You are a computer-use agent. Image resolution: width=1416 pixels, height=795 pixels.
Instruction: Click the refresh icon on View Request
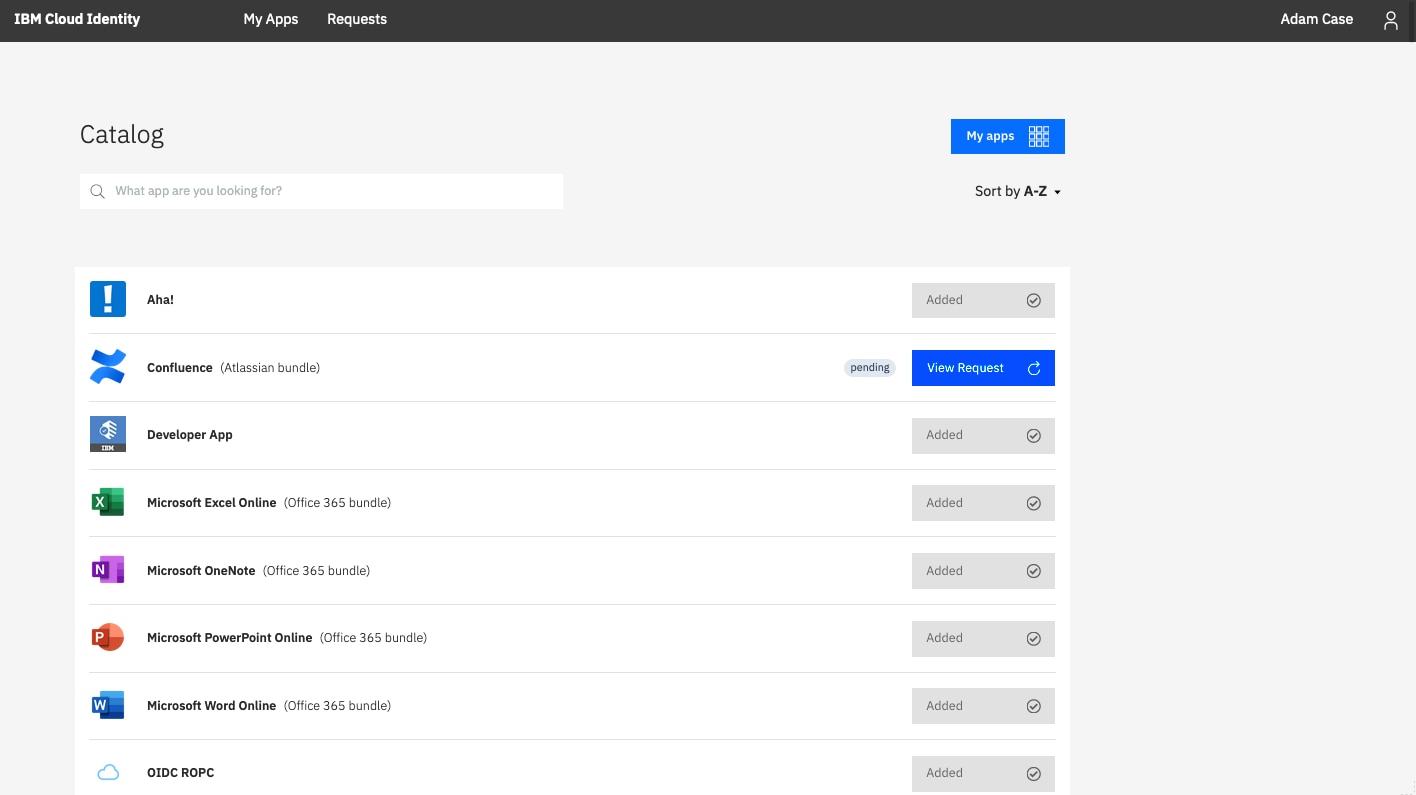coord(1034,368)
